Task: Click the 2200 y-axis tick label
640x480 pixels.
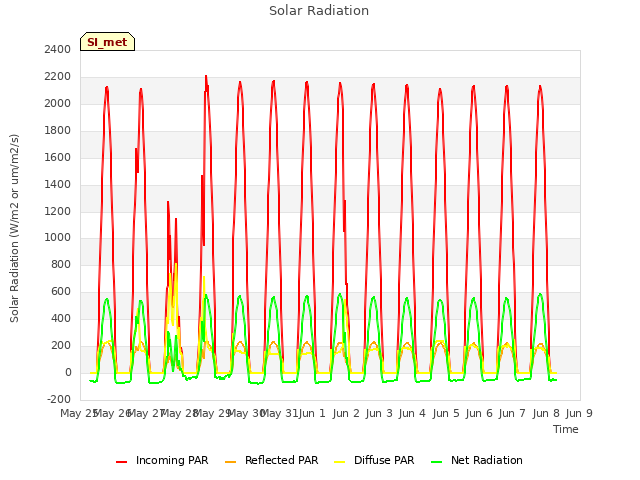Action: pyautogui.click(x=58, y=77)
